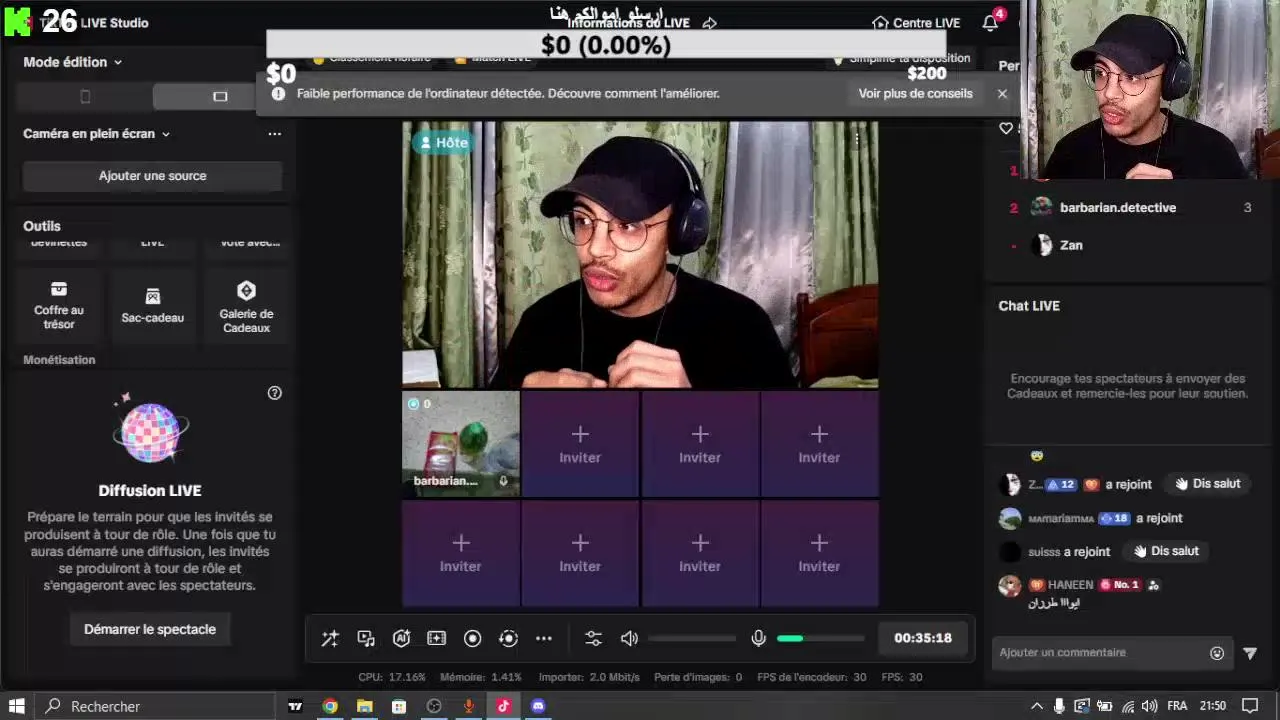This screenshot has width=1280, height=720.
Task: Open the Coffre au trésor tool
Action: [59, 306]
